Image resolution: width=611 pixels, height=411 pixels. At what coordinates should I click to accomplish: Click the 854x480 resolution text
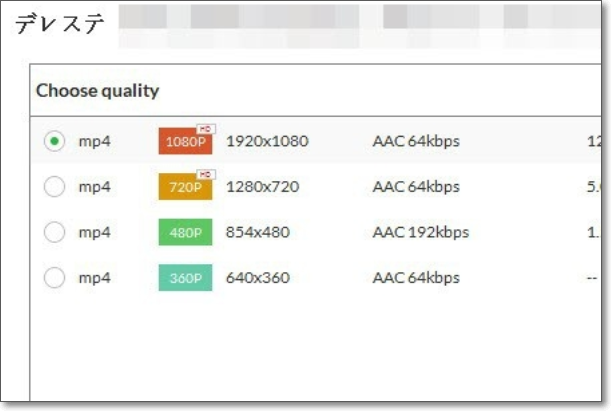tap(257, 232)
